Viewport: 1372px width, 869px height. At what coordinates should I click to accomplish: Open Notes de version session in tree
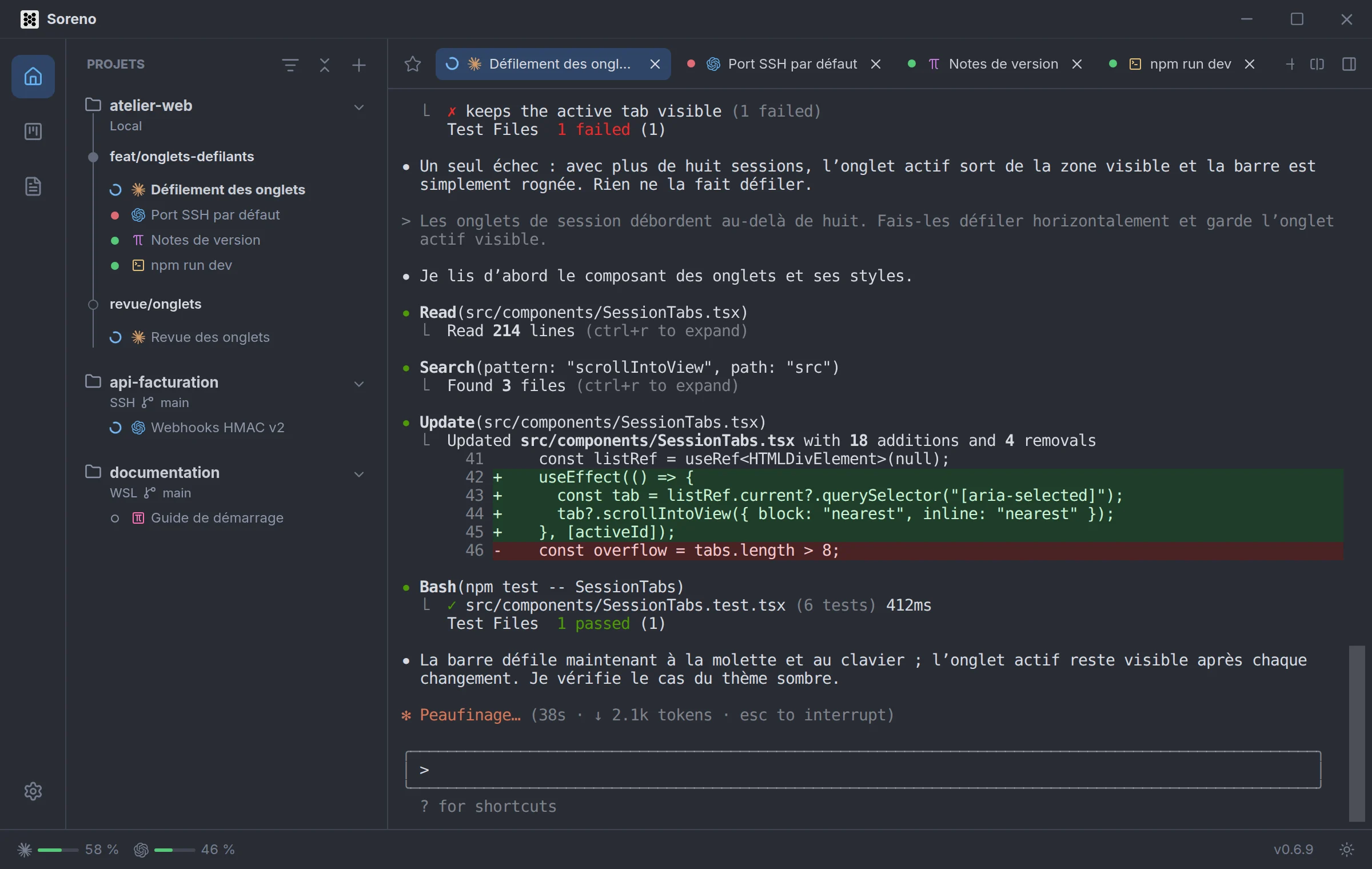click(x=205, y=240)
